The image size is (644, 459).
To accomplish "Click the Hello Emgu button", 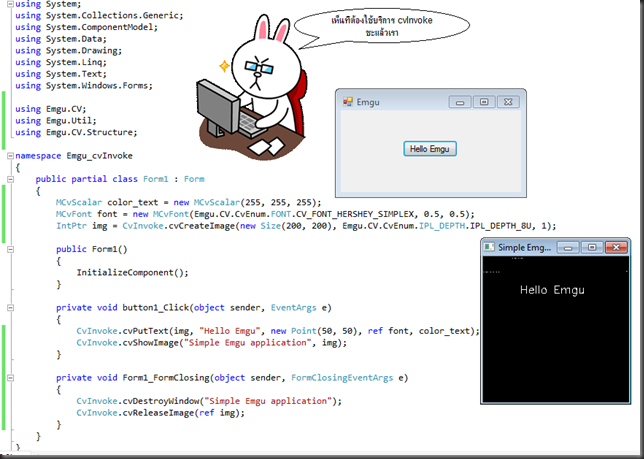I will point(430,149).
